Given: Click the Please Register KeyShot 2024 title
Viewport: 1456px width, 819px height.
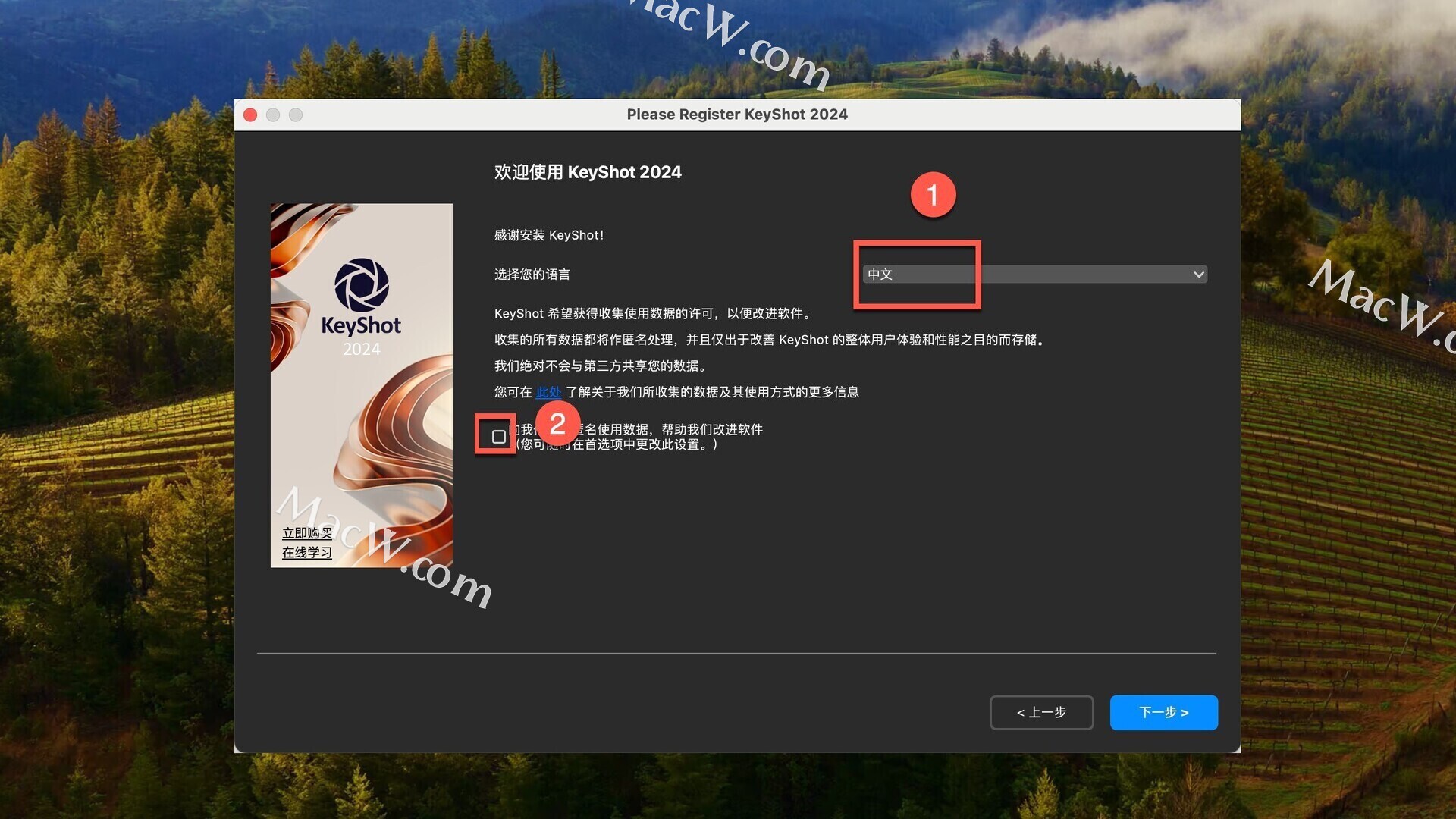Looking at the screenshot, I should coord(737,115).
